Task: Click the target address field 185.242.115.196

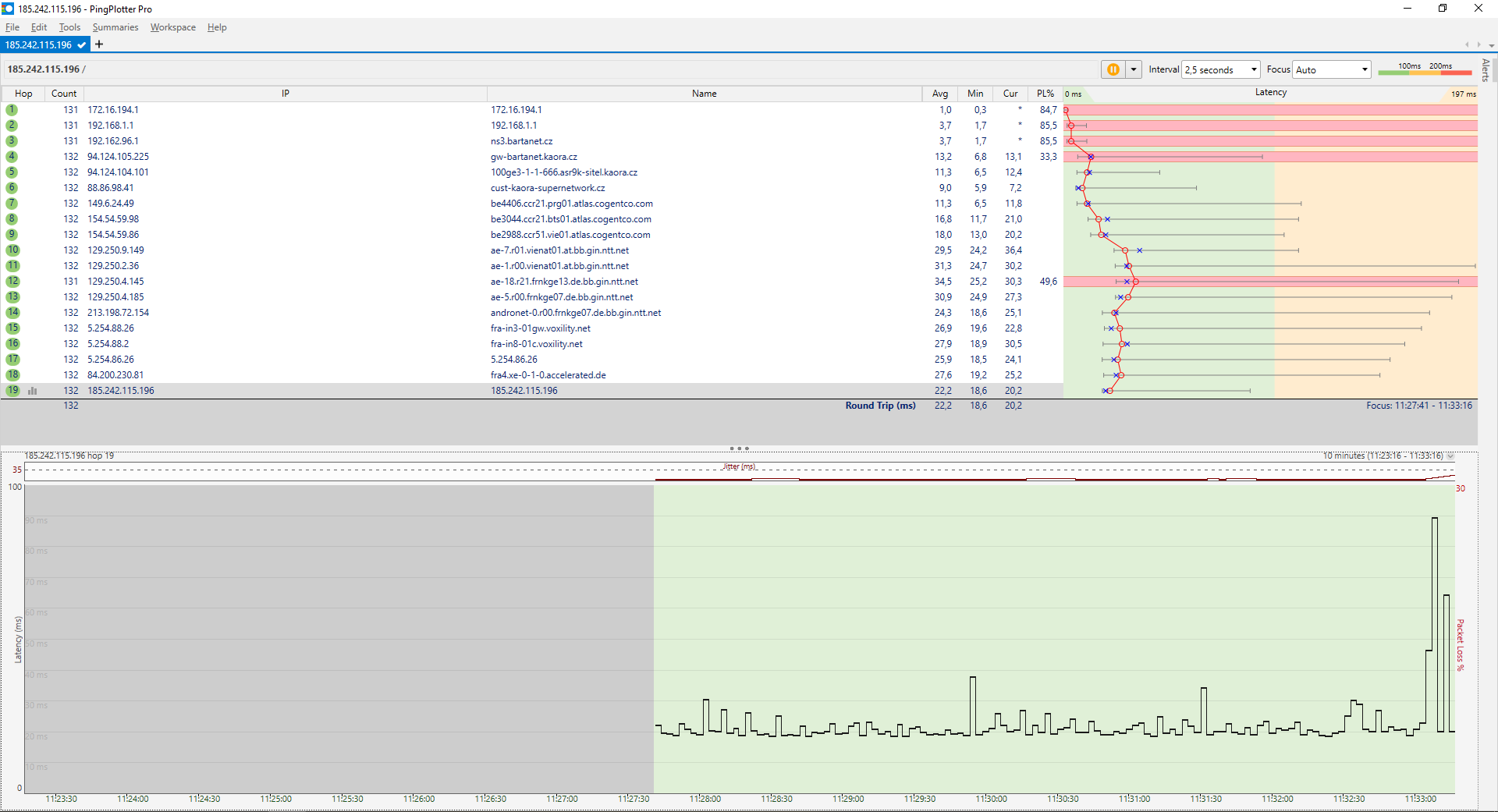Action: pyautogui.click(x=44, y=69)
